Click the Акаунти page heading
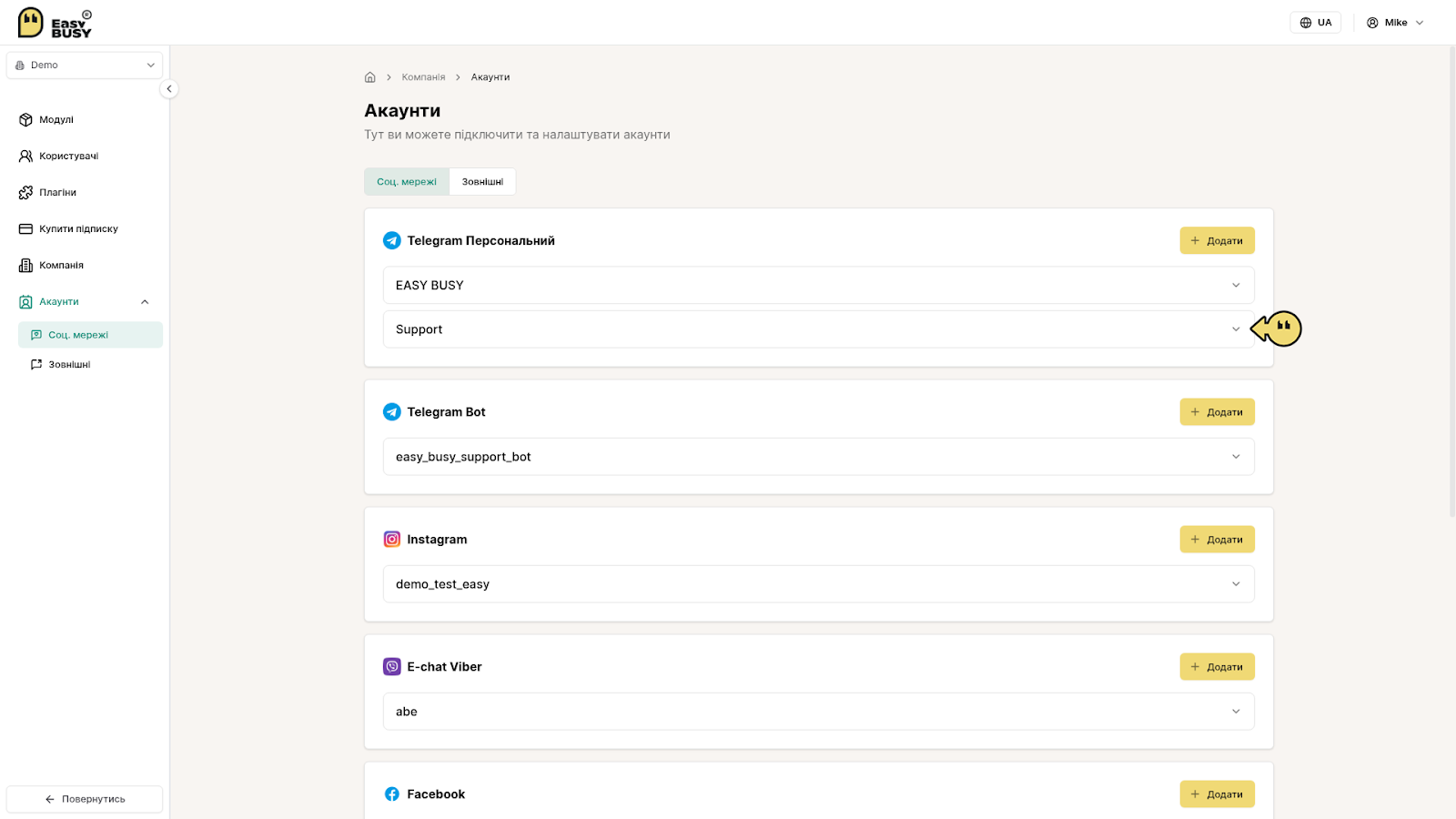1456x819 pixels. pyautogui.click(x=402, y=110)
